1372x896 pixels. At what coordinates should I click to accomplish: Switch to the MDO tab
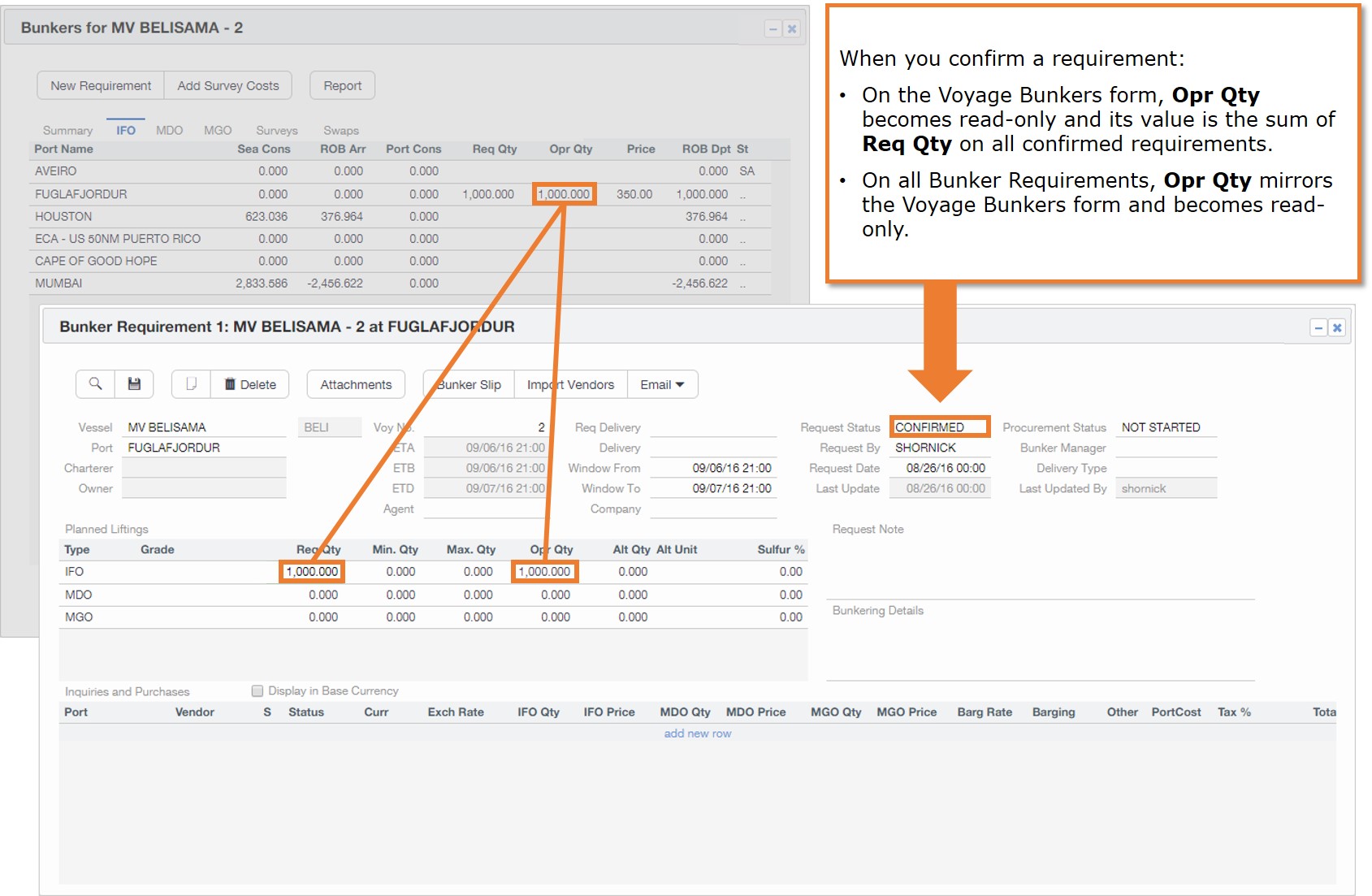[x=169, y=130]
